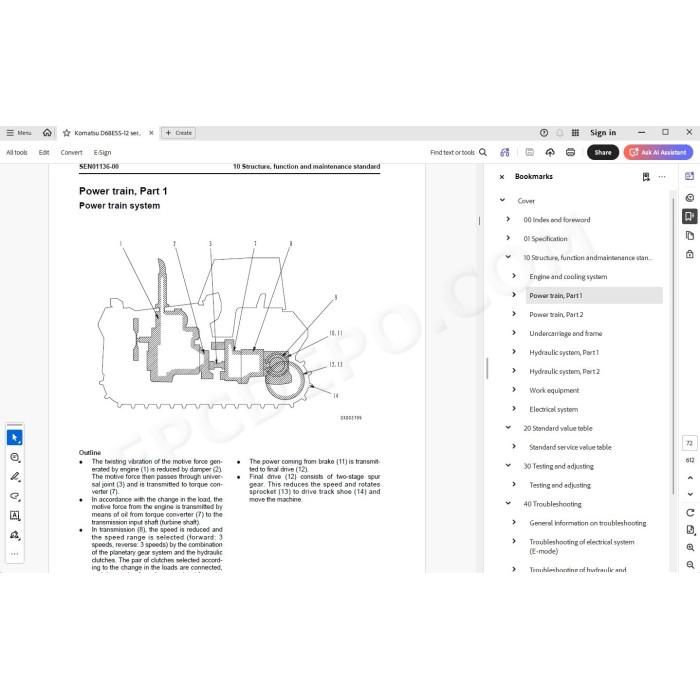The width and height of the screenshot is (700, 700).
Task: Select 40 Troubleshooting bookmark
Action: coord(552,504)
